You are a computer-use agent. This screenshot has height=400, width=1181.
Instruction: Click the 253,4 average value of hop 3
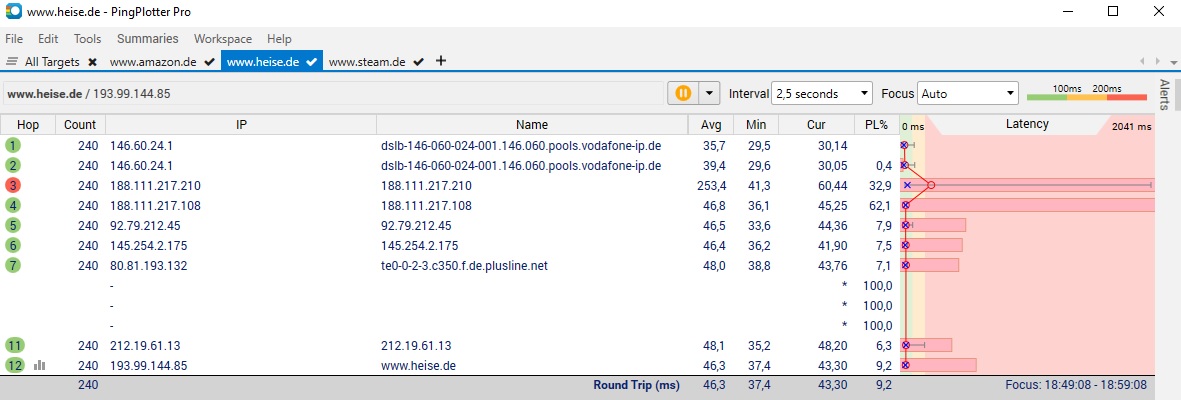[x=712, y=185]
